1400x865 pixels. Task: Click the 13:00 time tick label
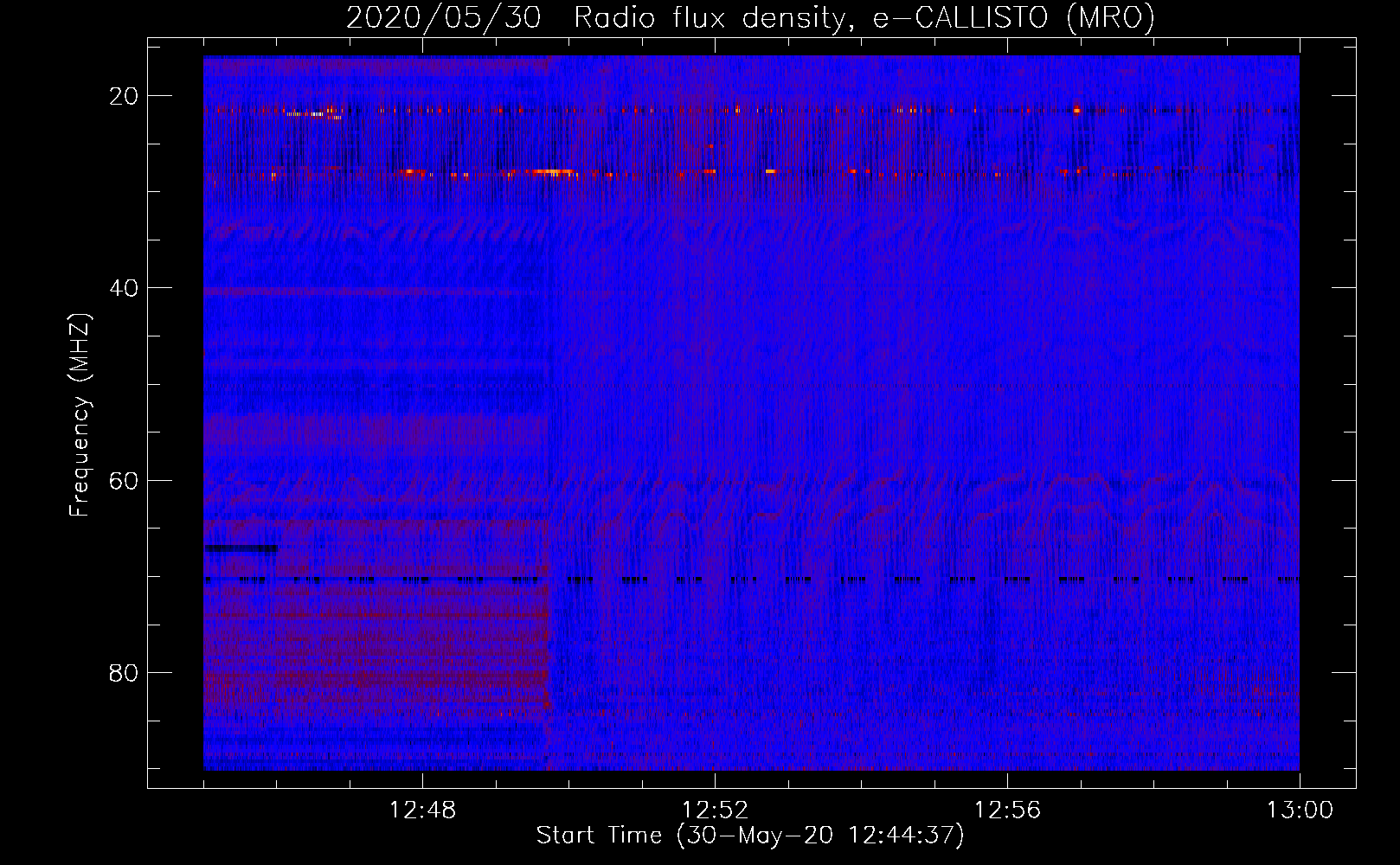1300,811
